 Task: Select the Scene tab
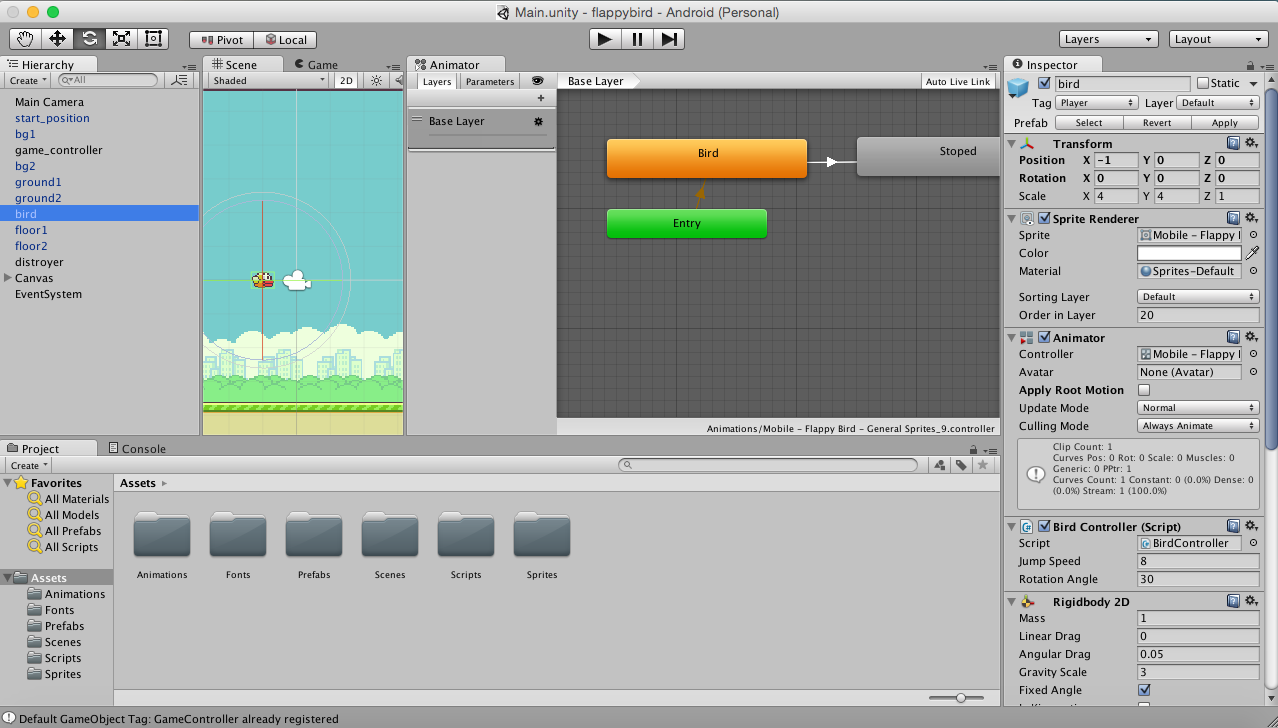click(x=241, y=64)
